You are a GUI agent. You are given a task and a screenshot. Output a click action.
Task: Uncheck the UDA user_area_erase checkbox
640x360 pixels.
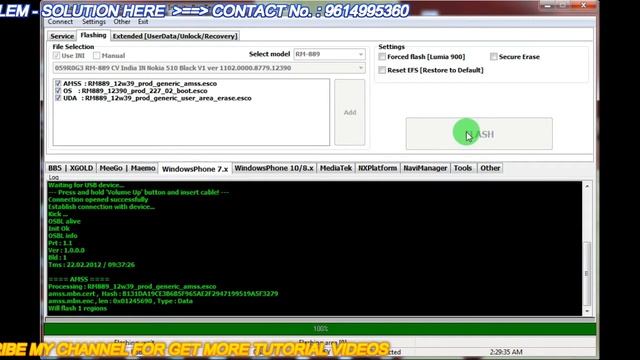point(58,98)
